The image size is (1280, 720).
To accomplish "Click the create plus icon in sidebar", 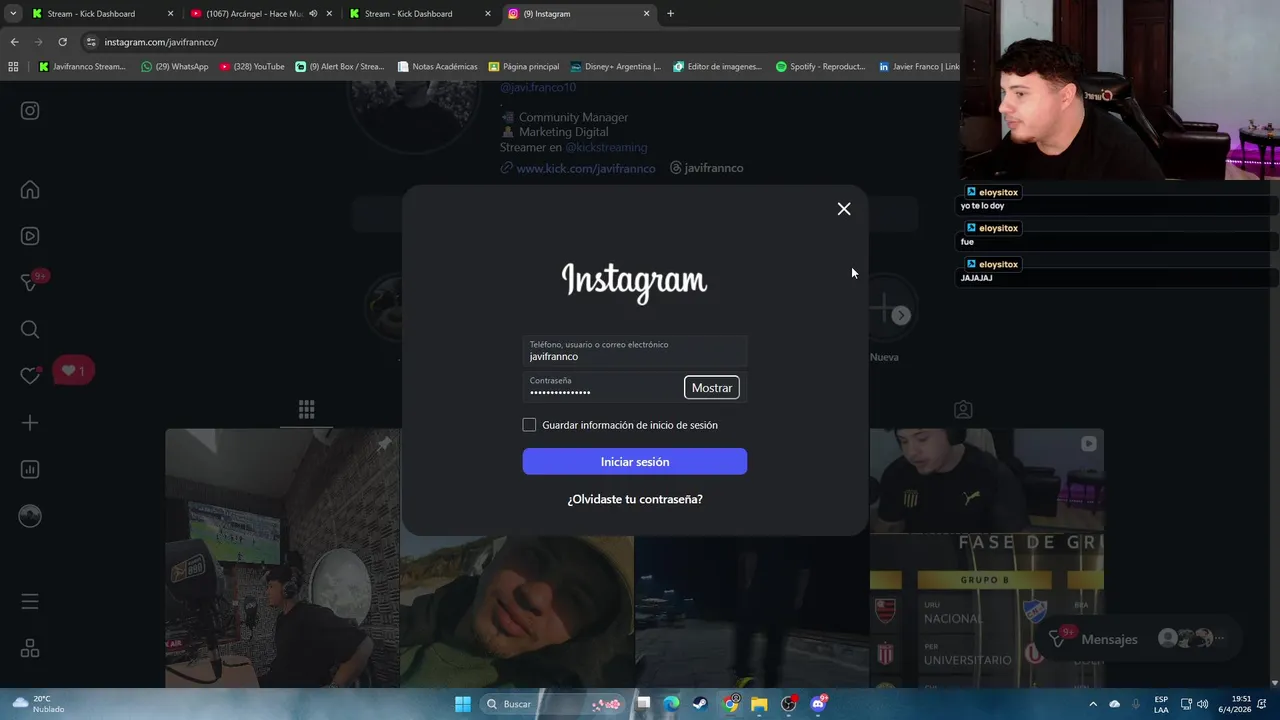I will [x=30, y=423].
